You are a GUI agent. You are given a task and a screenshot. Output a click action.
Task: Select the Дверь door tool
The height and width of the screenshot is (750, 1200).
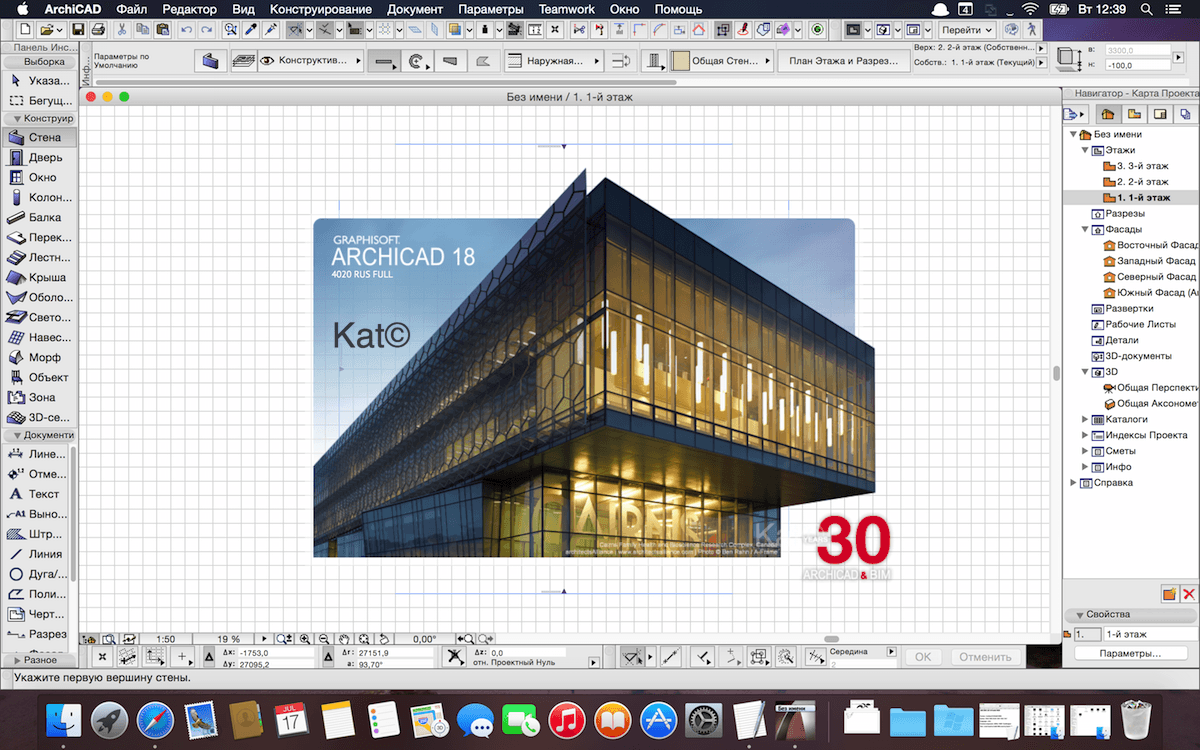click(x=38, y=157)
